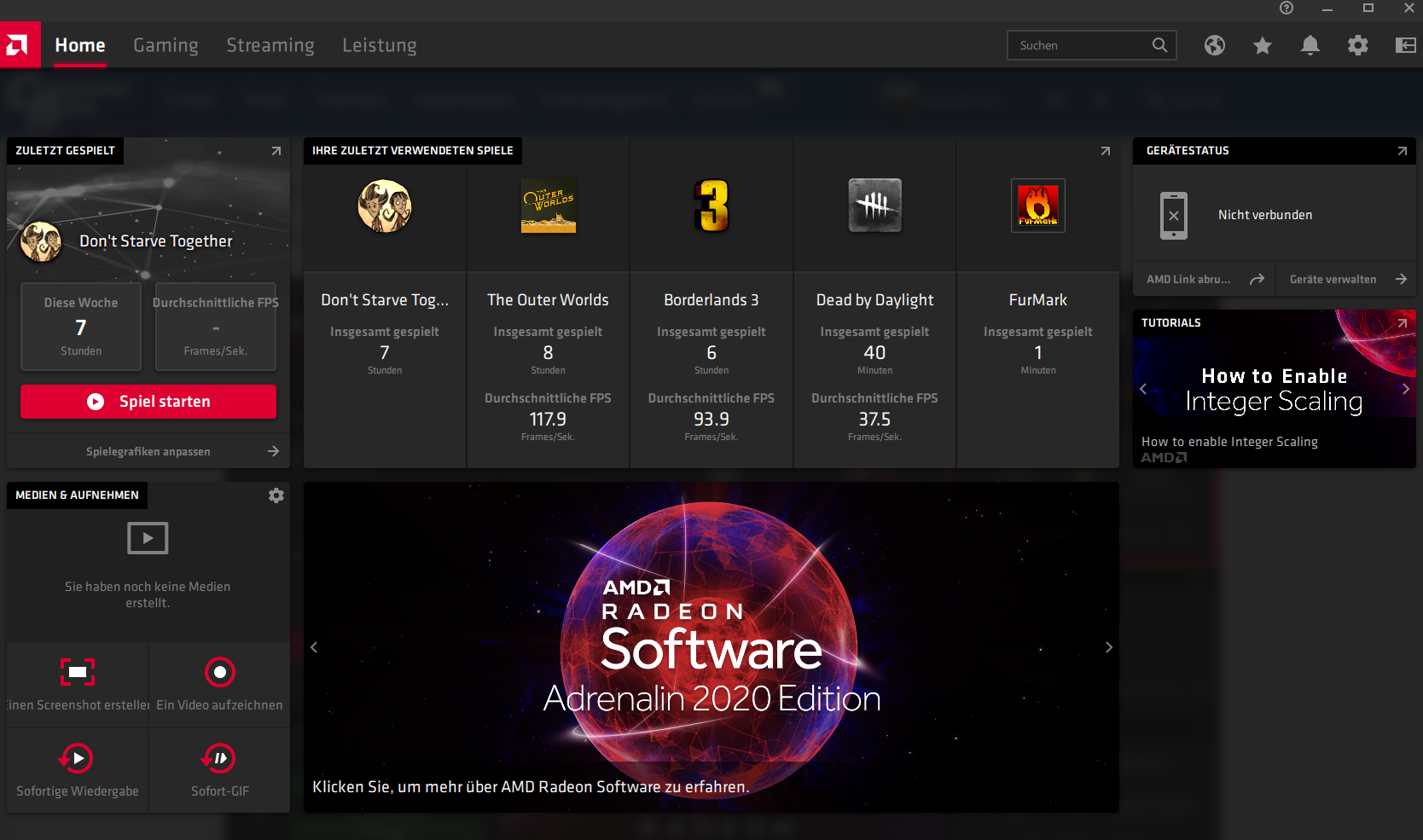Select The Outer Worlds title
Screen dimensions: 1423x840
[x=549, y=300]
